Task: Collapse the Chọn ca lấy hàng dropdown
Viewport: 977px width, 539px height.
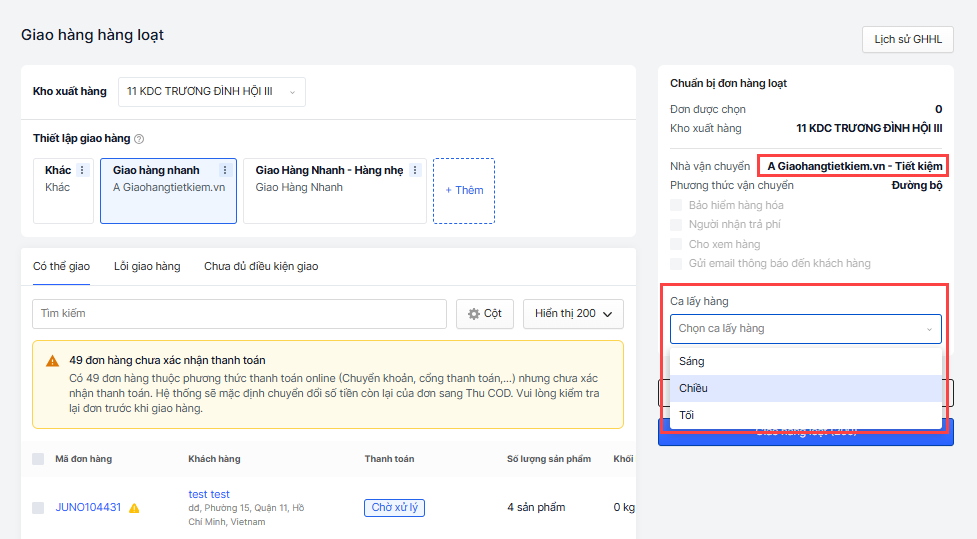Action: pos(806,328)
